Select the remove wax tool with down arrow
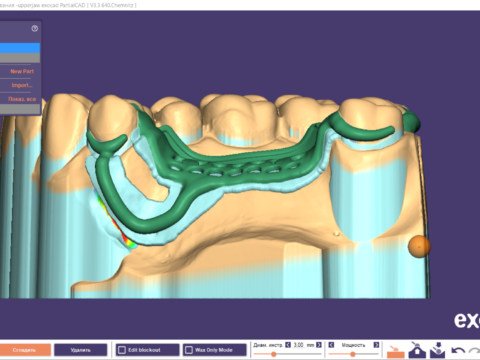This screenshot has width=480, height=360. click(438, 350)
